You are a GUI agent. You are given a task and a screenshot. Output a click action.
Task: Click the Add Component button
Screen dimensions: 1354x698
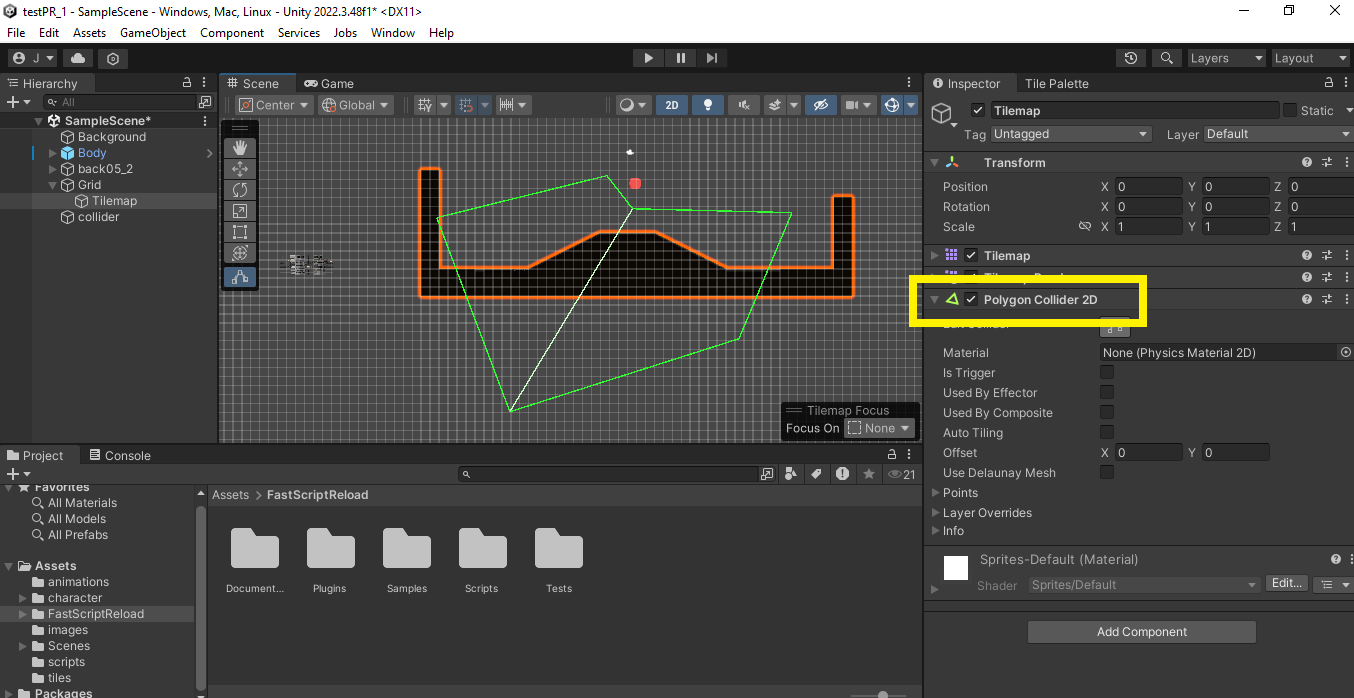click(x=1141, y=631)
